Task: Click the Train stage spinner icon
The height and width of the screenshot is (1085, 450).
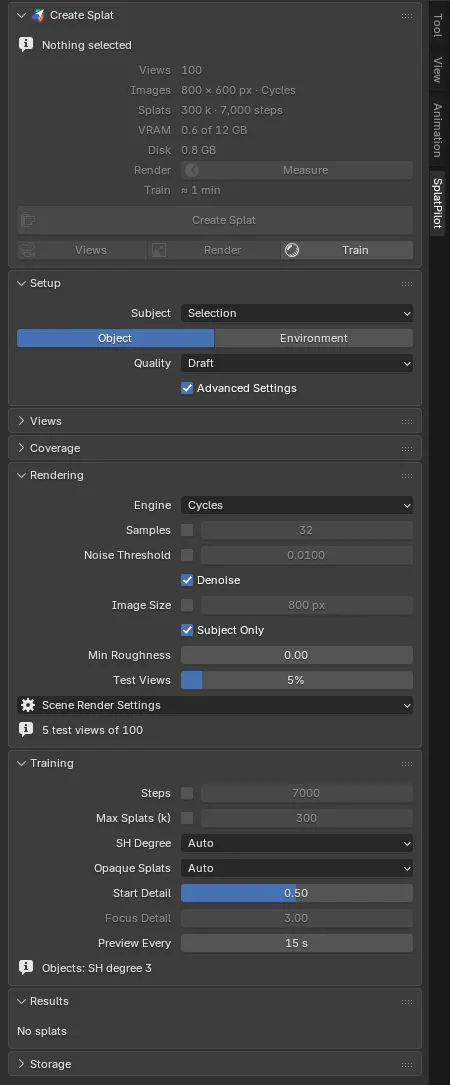Action: [292, 250]
